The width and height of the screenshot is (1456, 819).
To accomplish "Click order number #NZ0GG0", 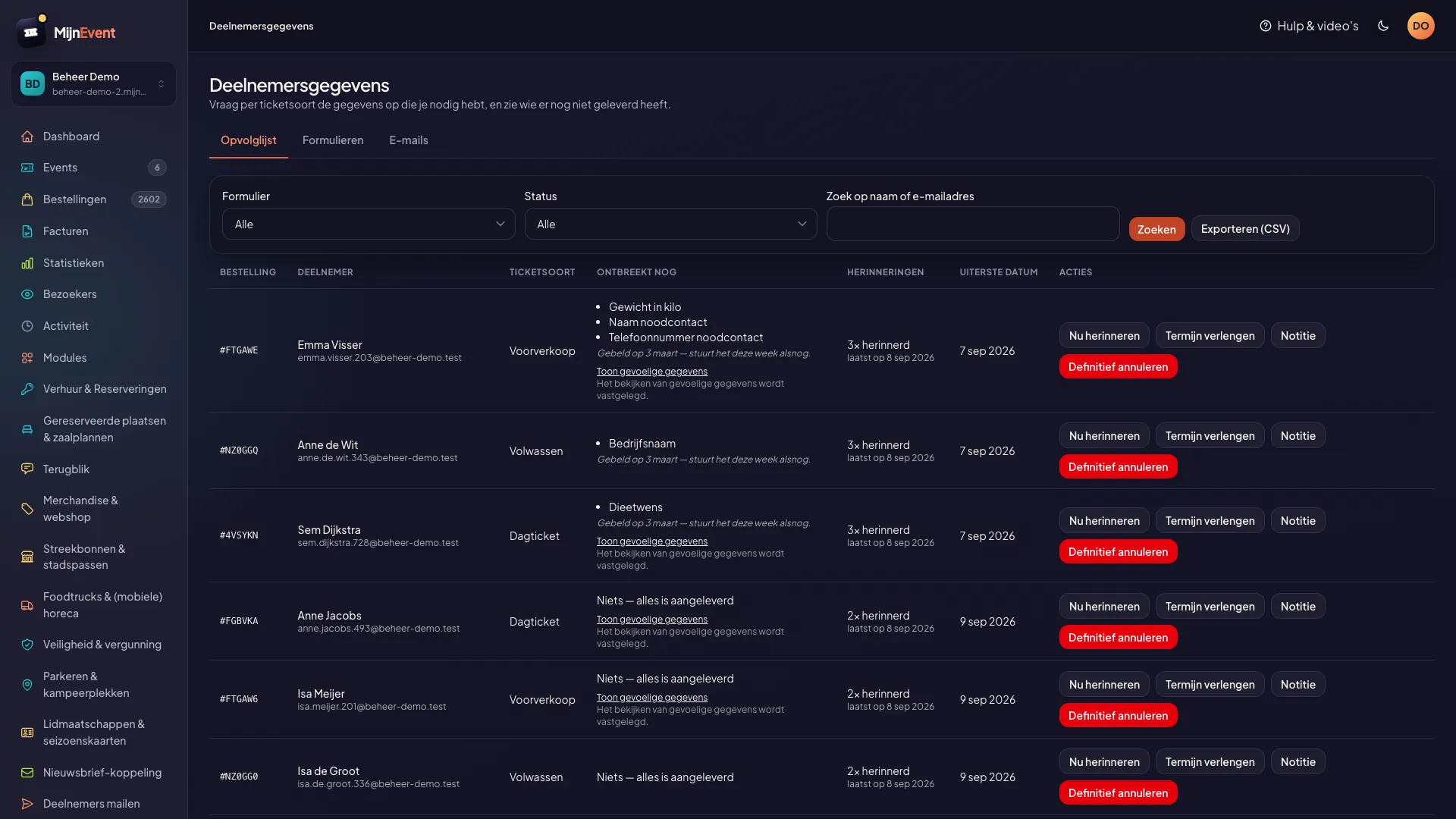I will (239, 777).
